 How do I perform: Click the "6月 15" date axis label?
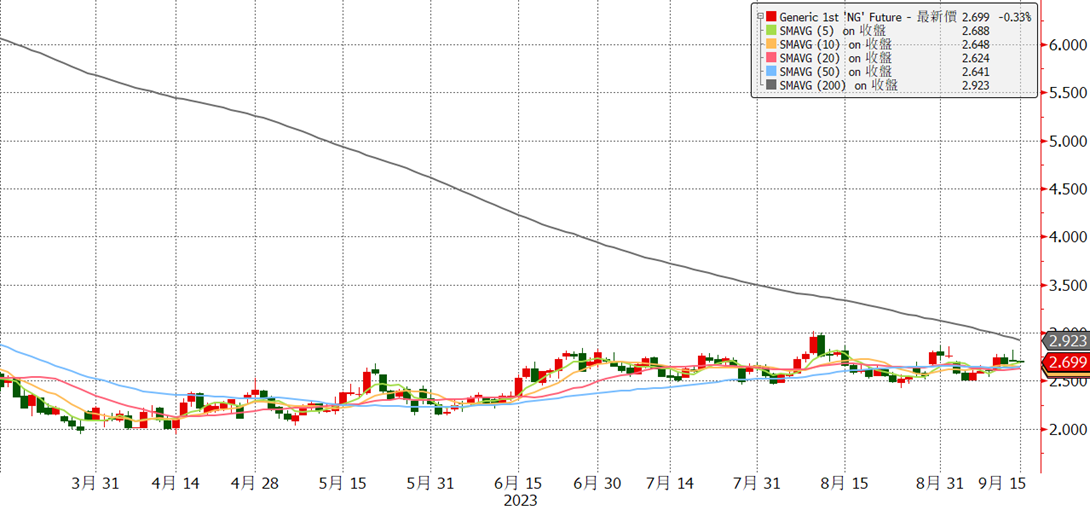click(516, 484)
